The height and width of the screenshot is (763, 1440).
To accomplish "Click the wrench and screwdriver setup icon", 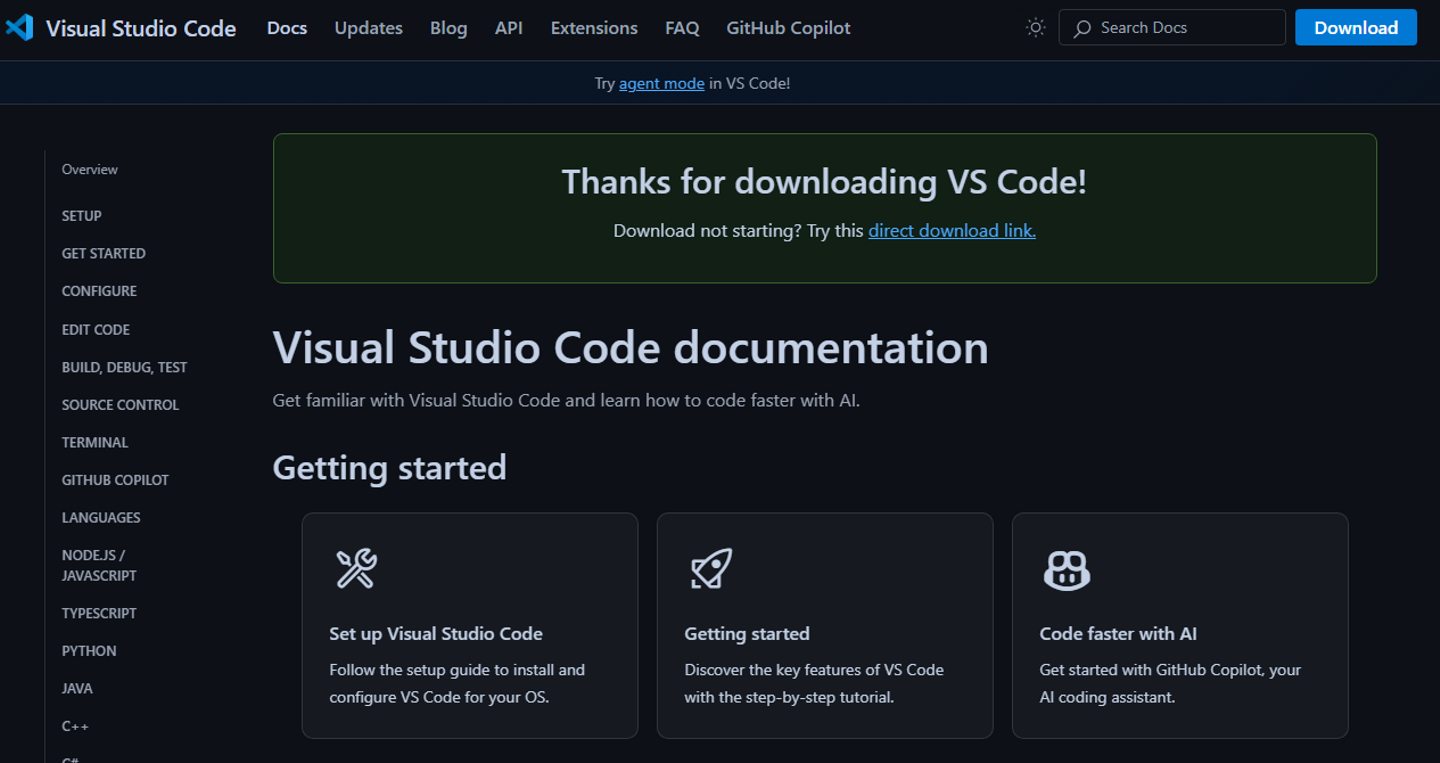I will coord(356,569).
